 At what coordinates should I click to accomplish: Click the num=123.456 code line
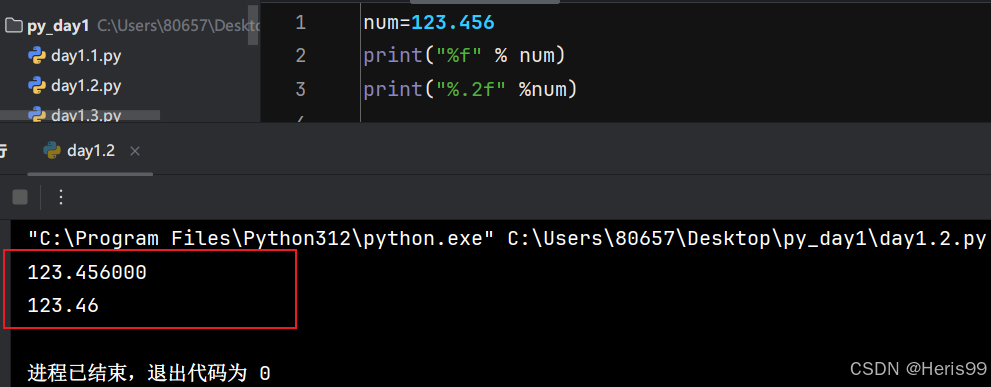(x=429, y=23)
